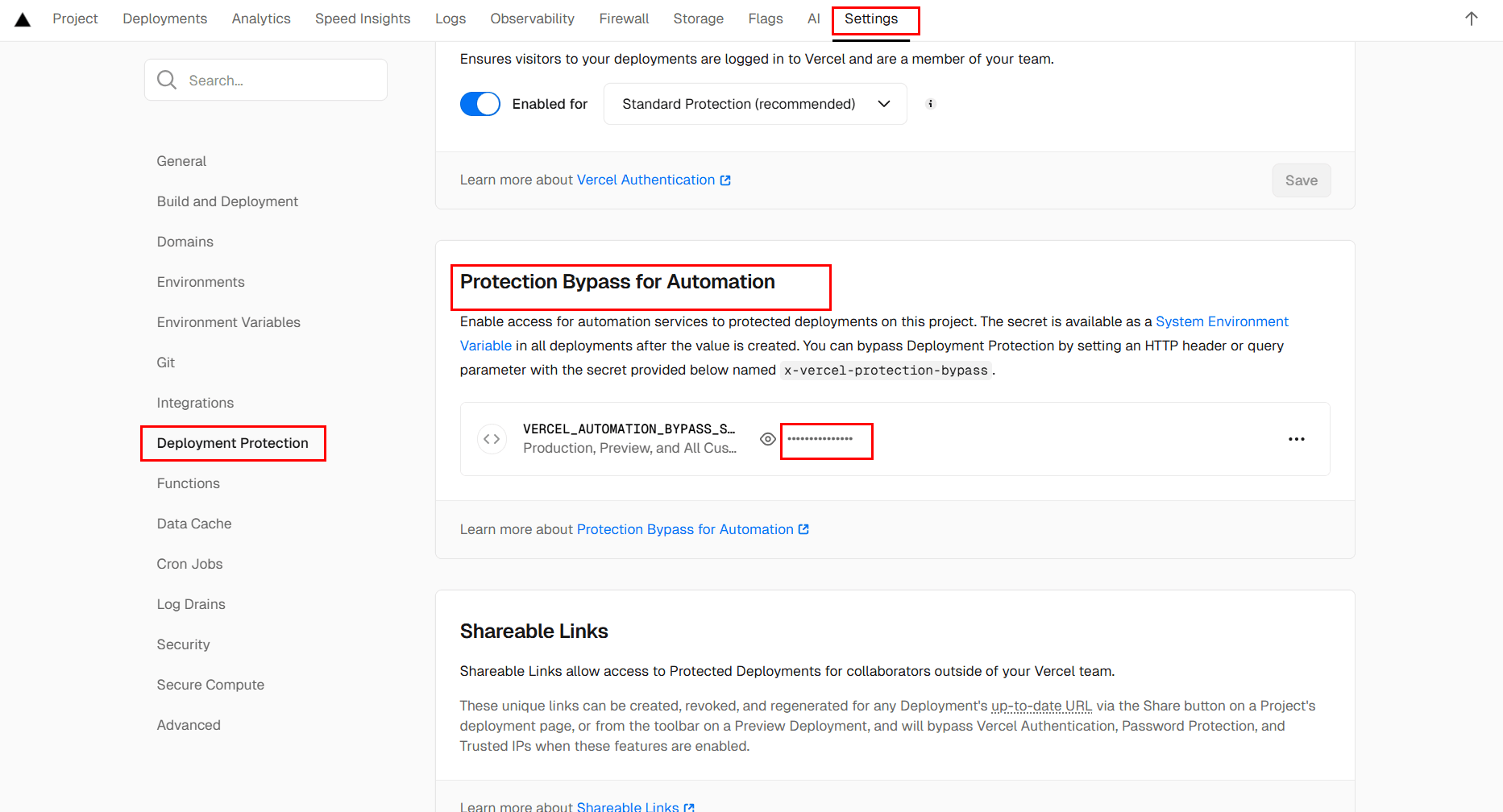Click the up arrow icon in header
The image size is (1503, 812).
click(x=1471, y=19)
